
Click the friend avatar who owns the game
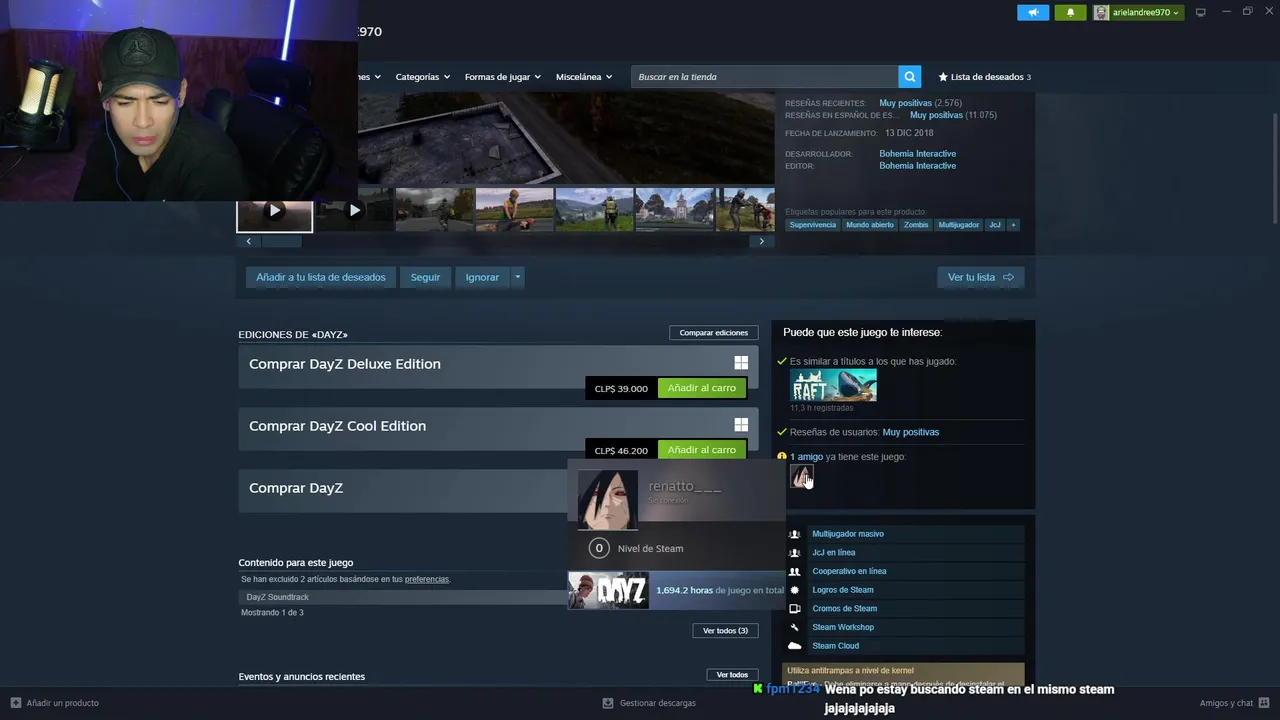coord(801,477)
